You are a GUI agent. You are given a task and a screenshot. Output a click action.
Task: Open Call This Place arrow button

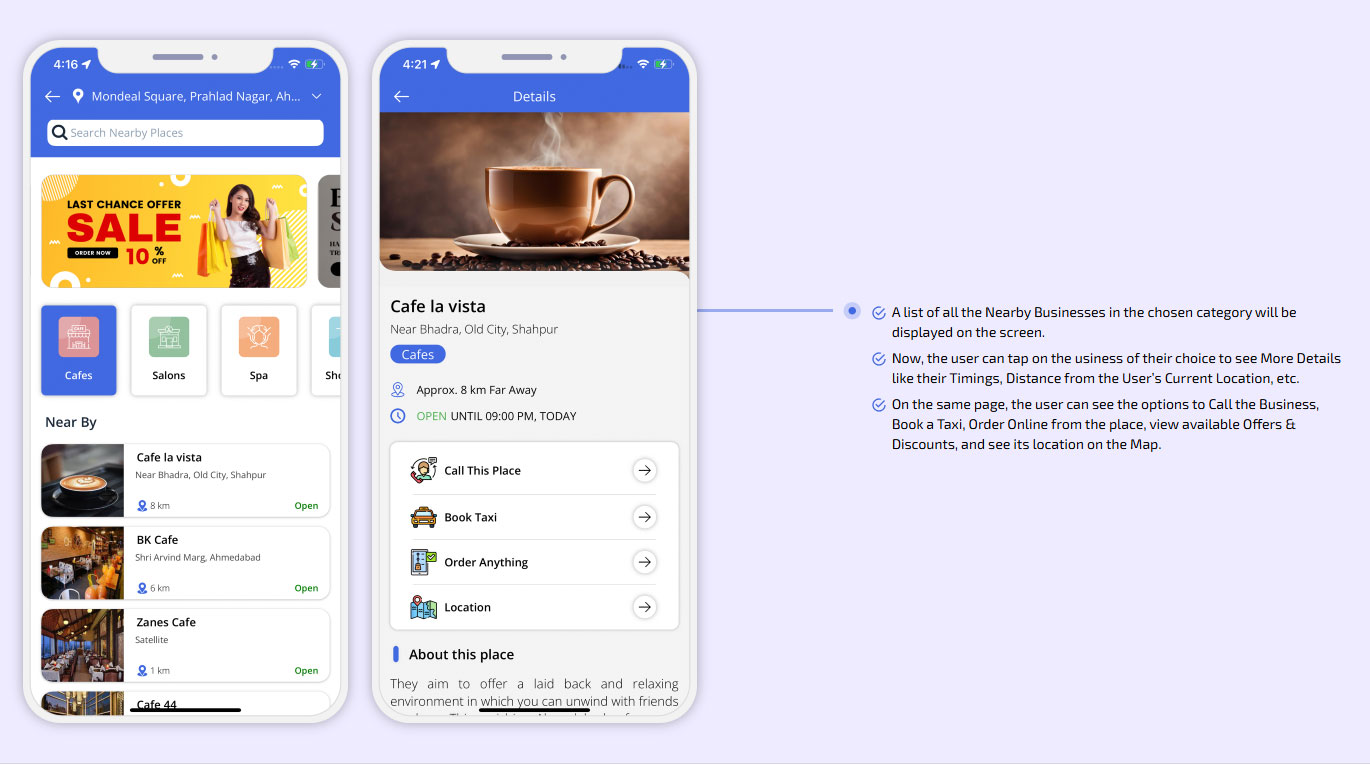(x=645, y=471)
